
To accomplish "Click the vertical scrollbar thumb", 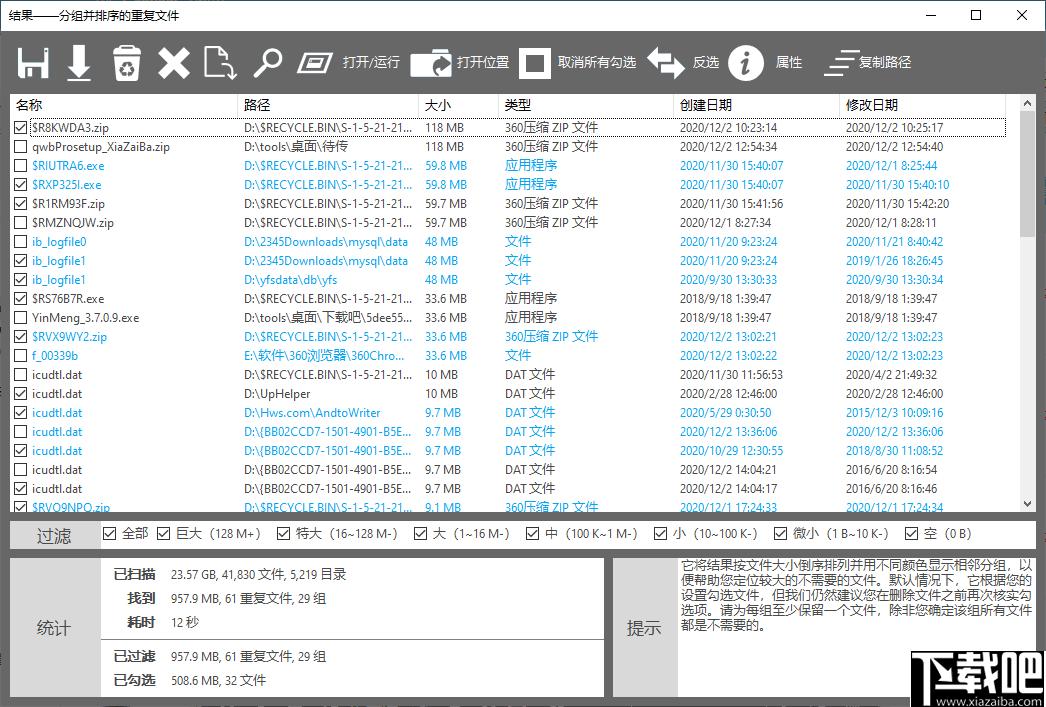I will coord(1028,174).
